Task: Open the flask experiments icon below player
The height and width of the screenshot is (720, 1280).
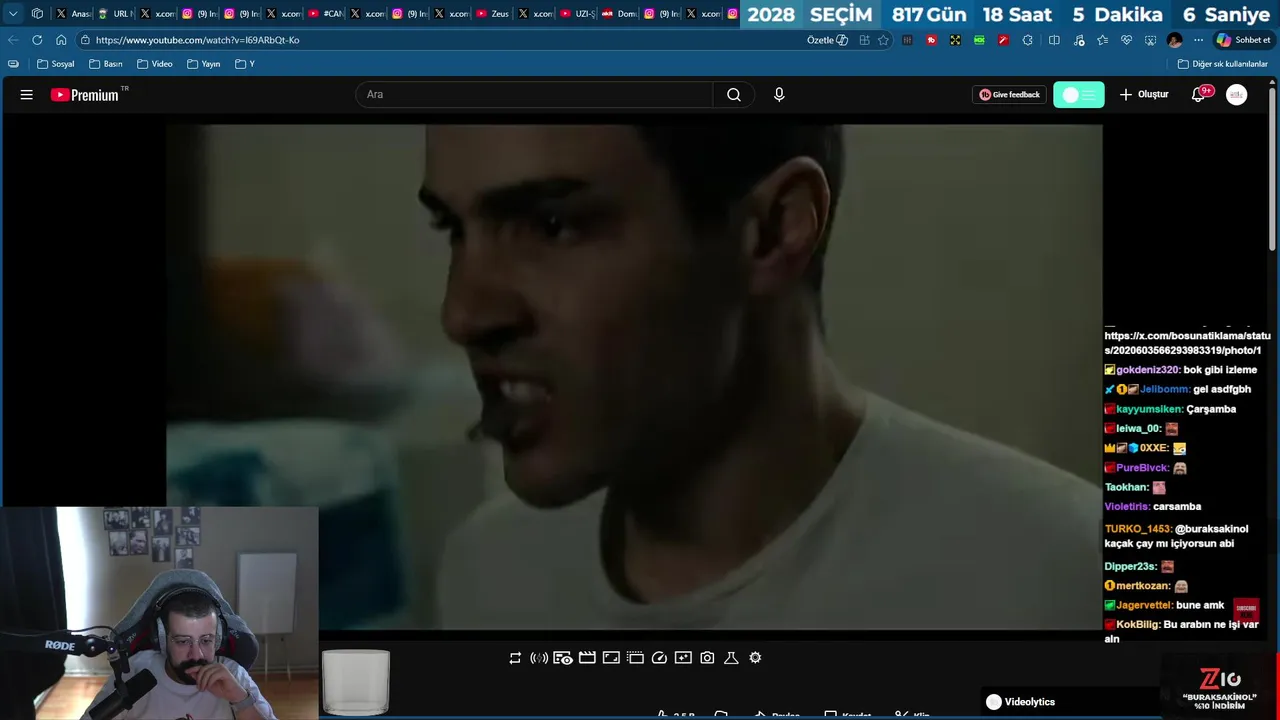Action: pos(731,658)
